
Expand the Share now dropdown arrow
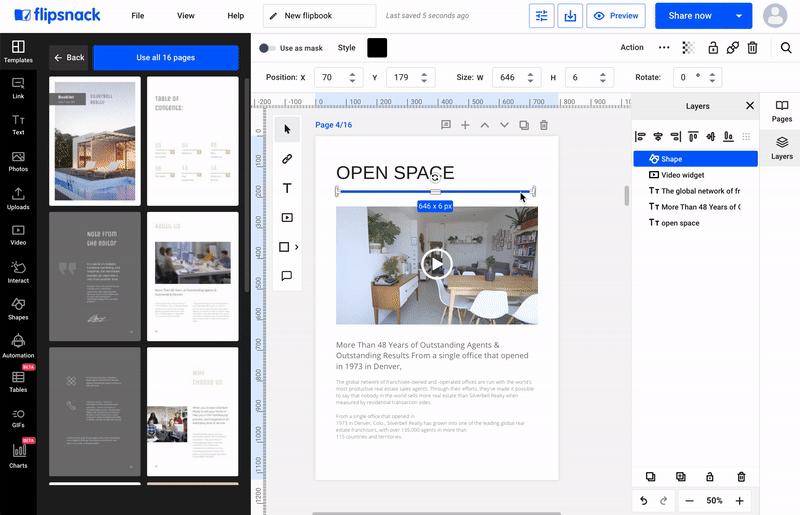(x=739, y=16)
